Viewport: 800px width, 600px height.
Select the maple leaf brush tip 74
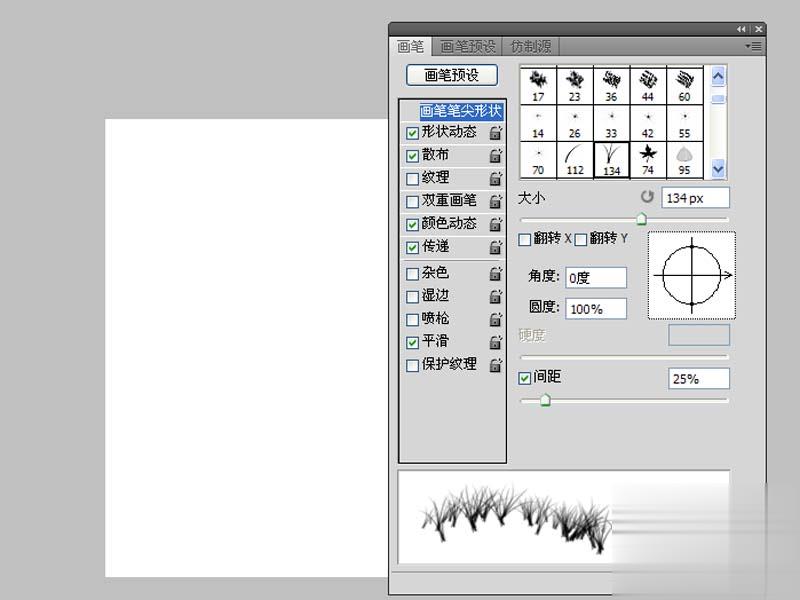[648, 159]
